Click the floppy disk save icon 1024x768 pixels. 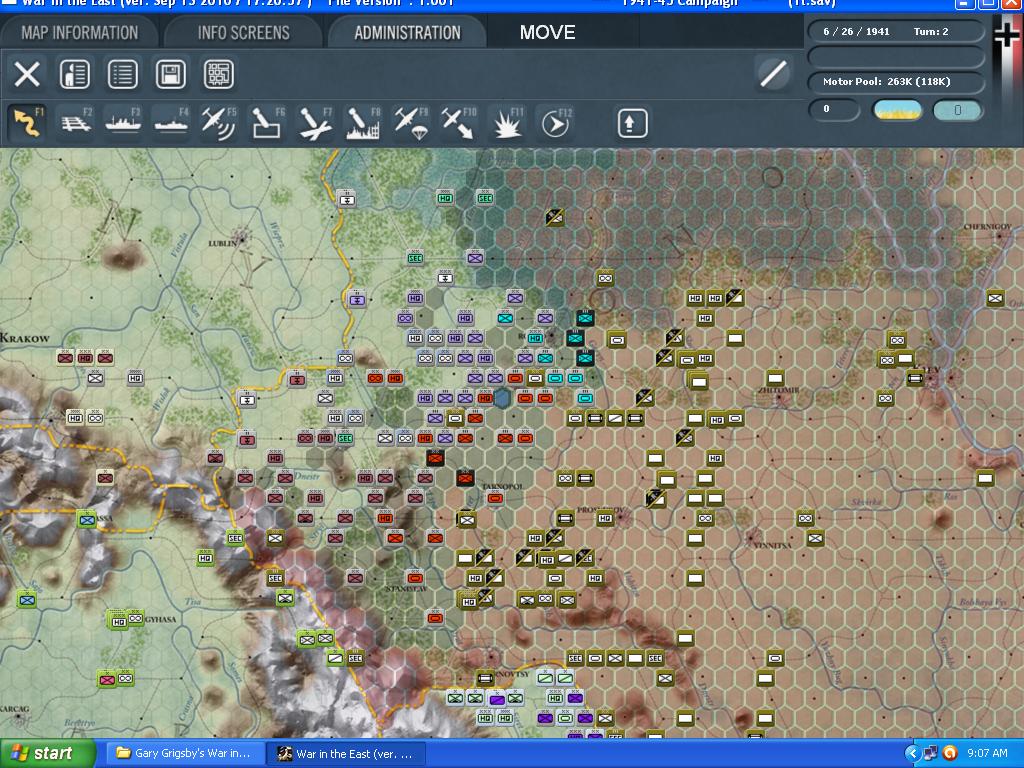(170, 74)
